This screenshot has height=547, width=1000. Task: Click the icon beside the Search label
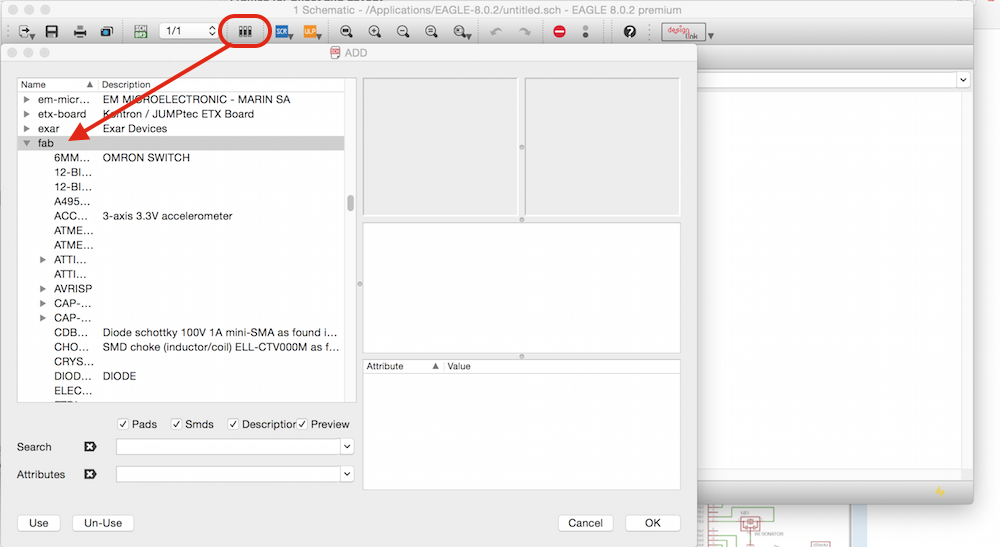pos(91,447)
